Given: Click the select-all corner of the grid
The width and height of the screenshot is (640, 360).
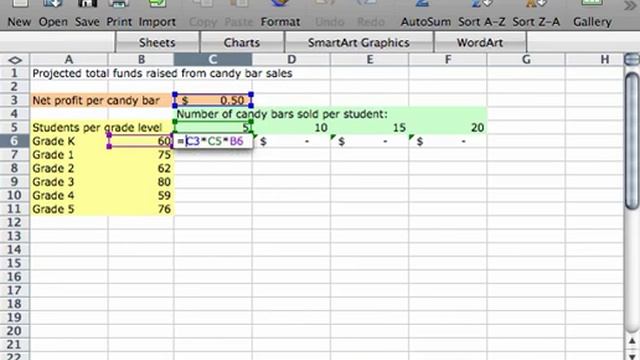Looking at the screenshot, I should tap(15, 60).
